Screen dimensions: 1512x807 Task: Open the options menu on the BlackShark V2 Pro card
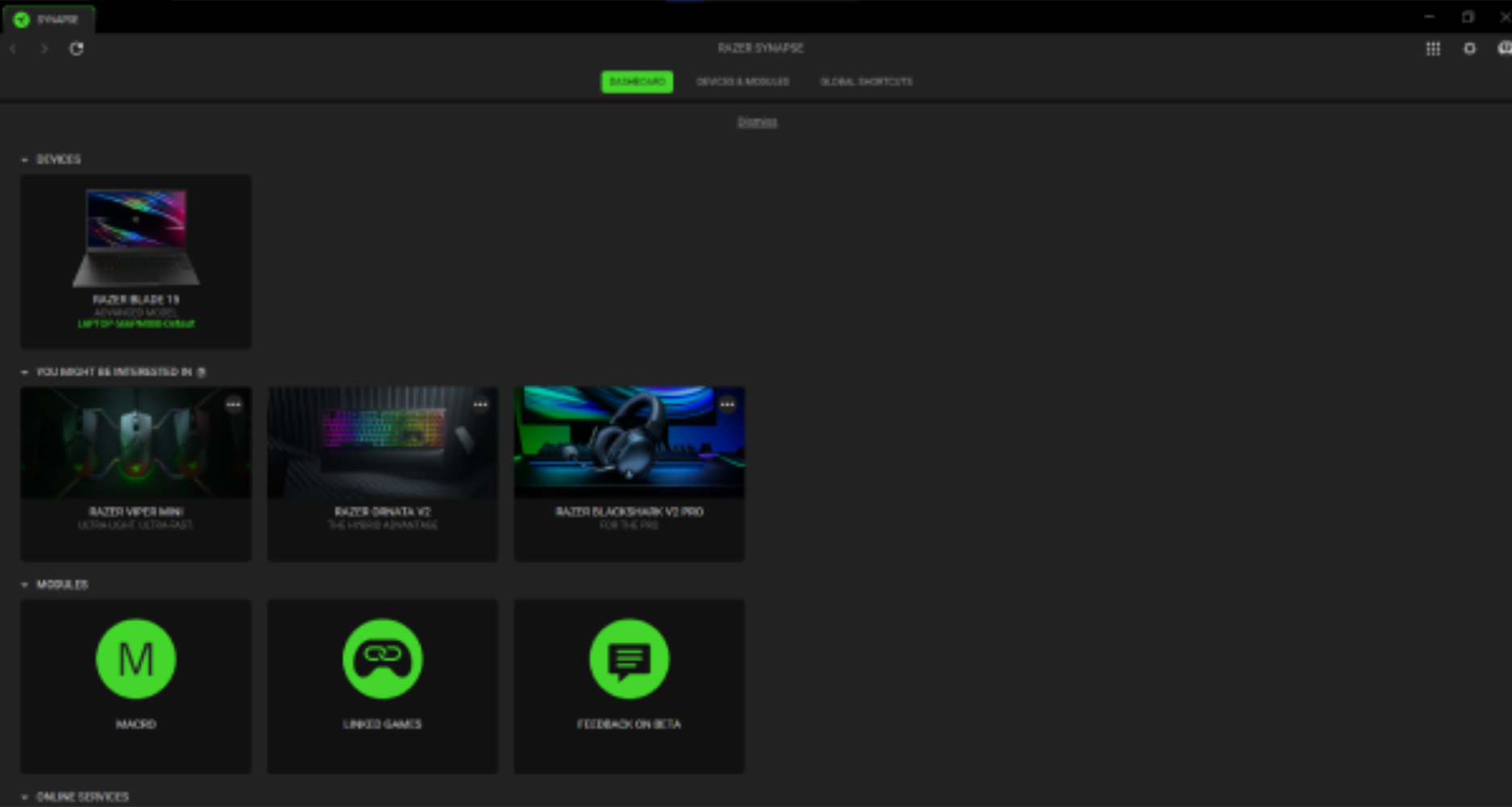727,404
